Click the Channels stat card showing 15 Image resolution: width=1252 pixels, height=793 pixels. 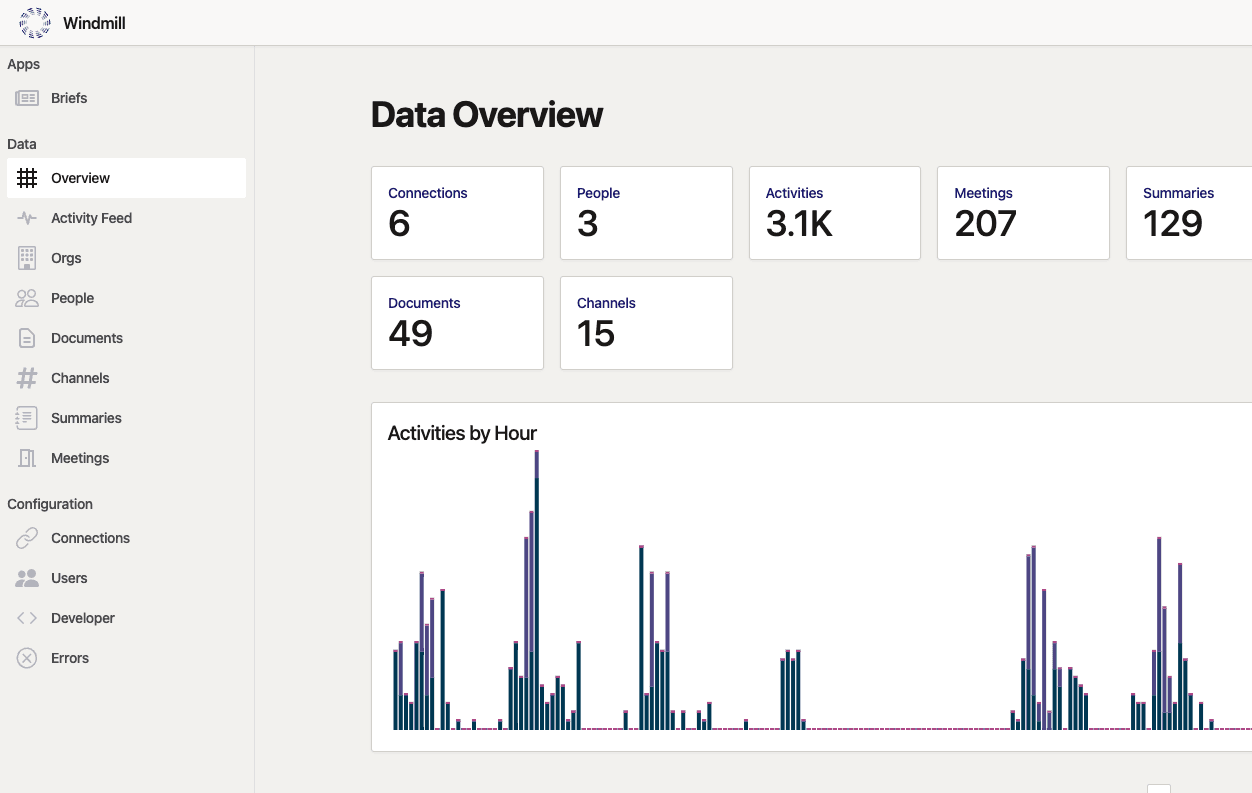[x=646, y=323]
